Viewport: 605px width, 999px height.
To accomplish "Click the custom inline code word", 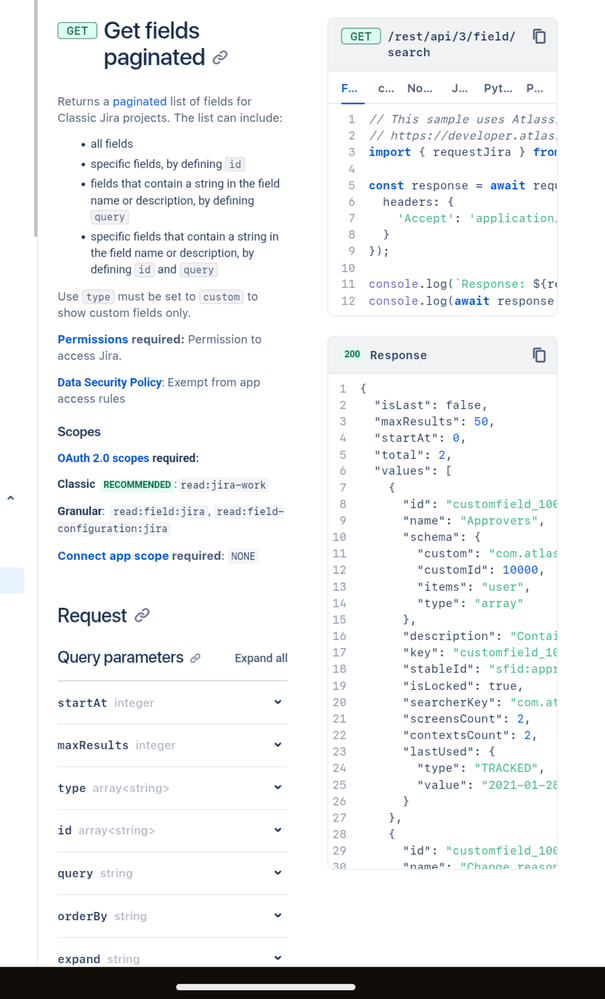I will [222, 297].
